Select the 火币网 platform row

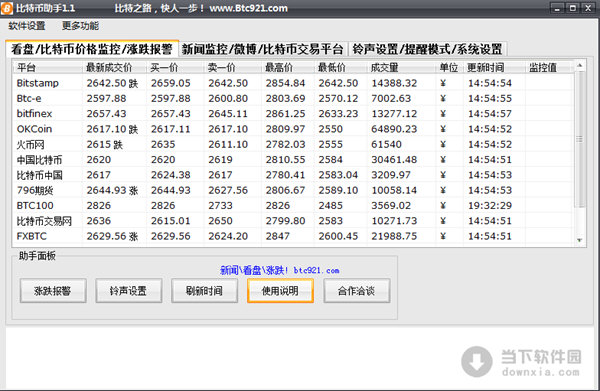click(293, 144)
